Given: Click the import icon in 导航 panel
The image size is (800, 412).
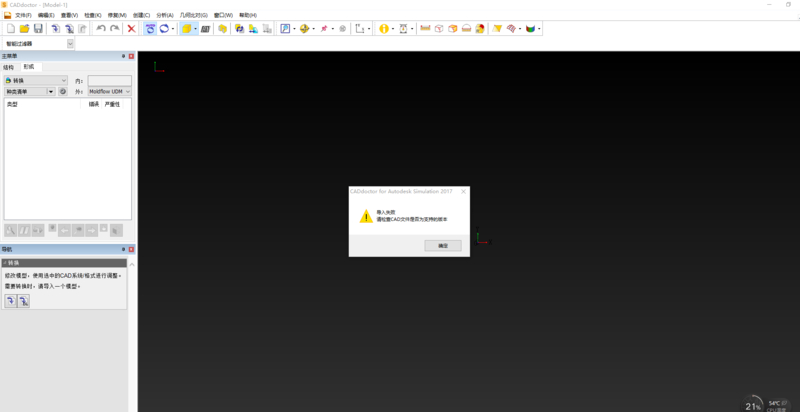Looking at the screenshot, I should (11, 301).
